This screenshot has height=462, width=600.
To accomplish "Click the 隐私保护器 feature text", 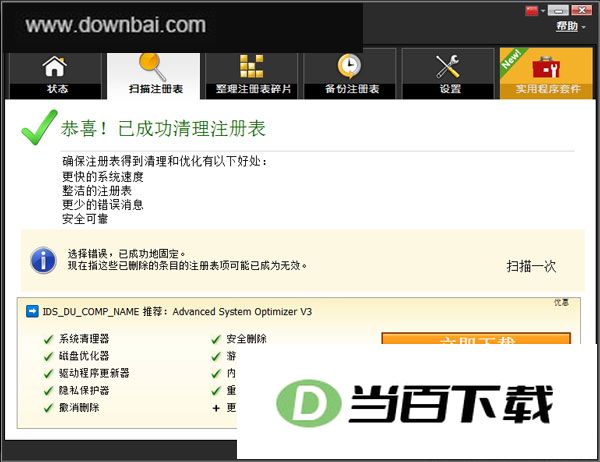I will [x=84, y=390].
